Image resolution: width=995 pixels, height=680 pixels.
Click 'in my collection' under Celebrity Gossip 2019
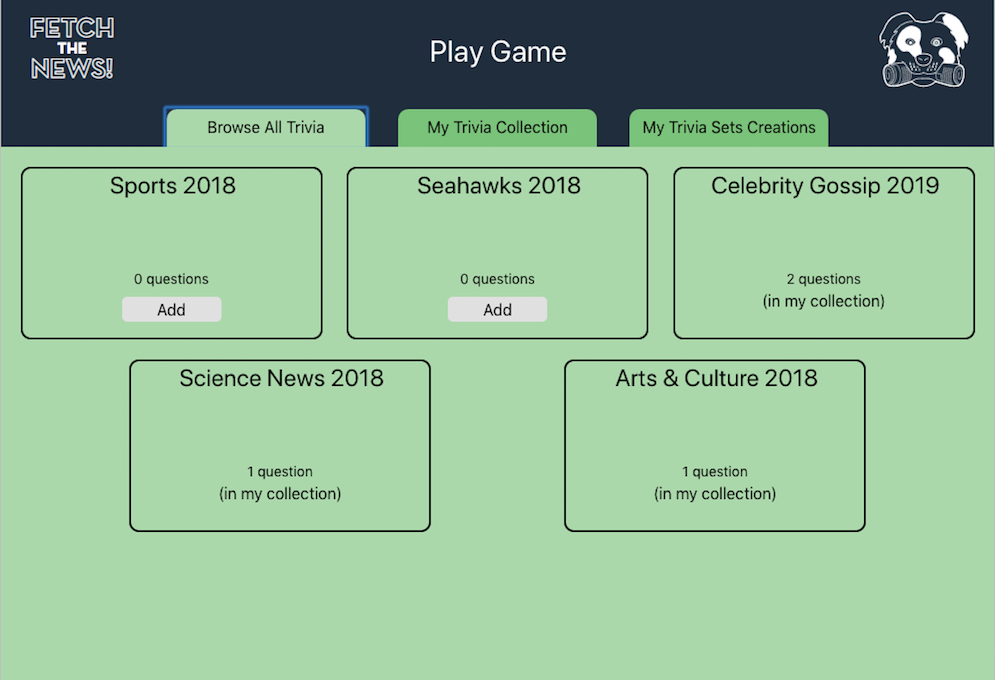click(x=824, y=301)
